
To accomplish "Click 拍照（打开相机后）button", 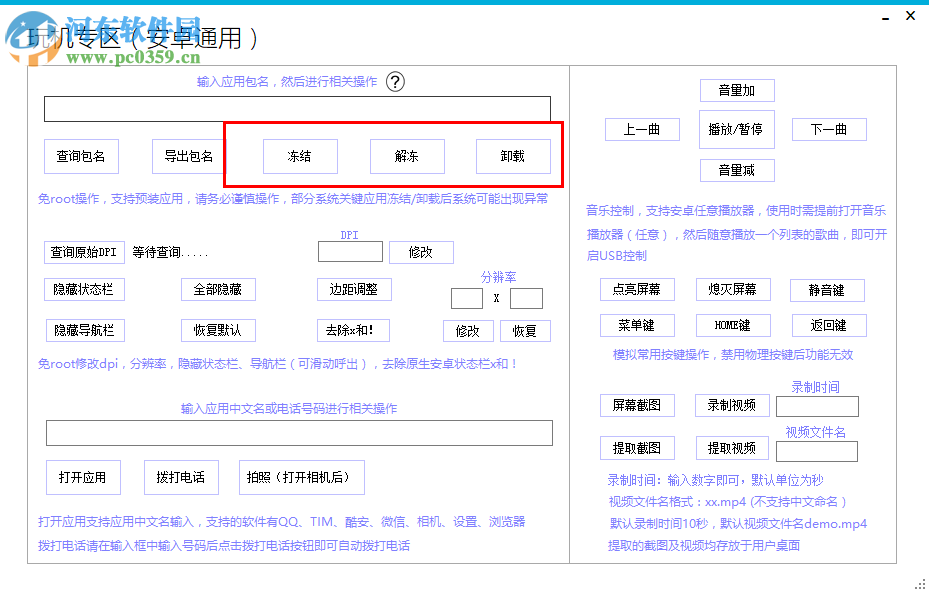I will [x=302, y=477].
